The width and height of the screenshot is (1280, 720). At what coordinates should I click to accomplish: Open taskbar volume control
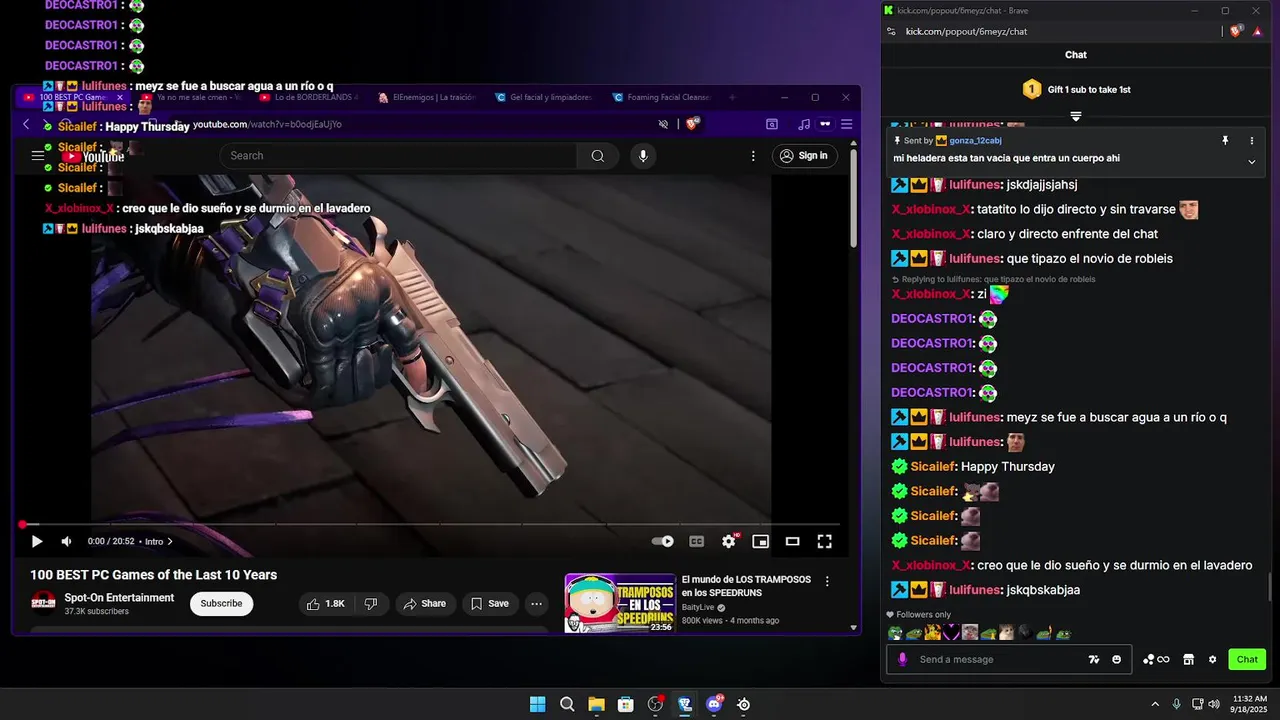point(1213,704)
